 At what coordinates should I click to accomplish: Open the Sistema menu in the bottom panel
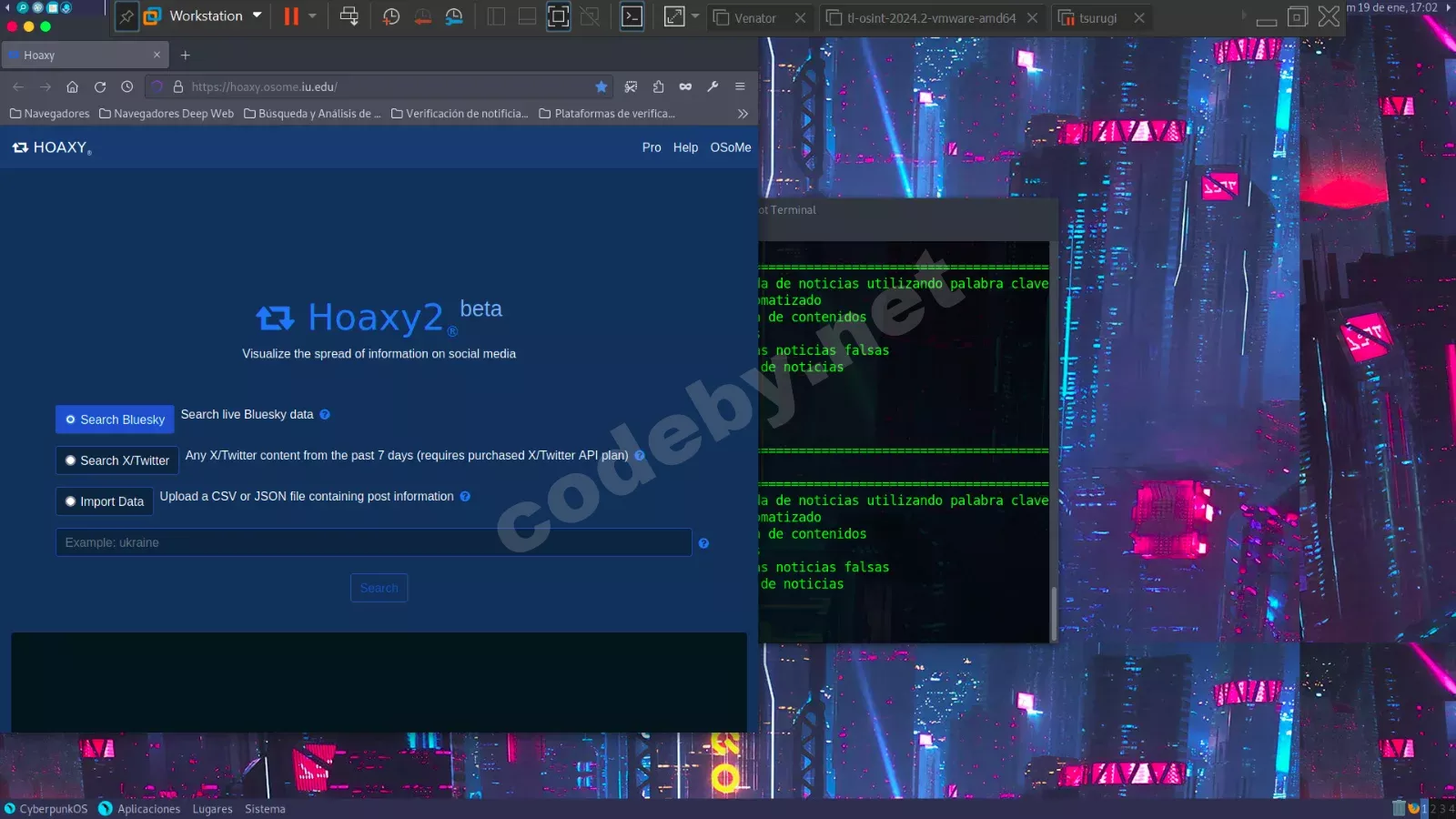click(265, 809)
